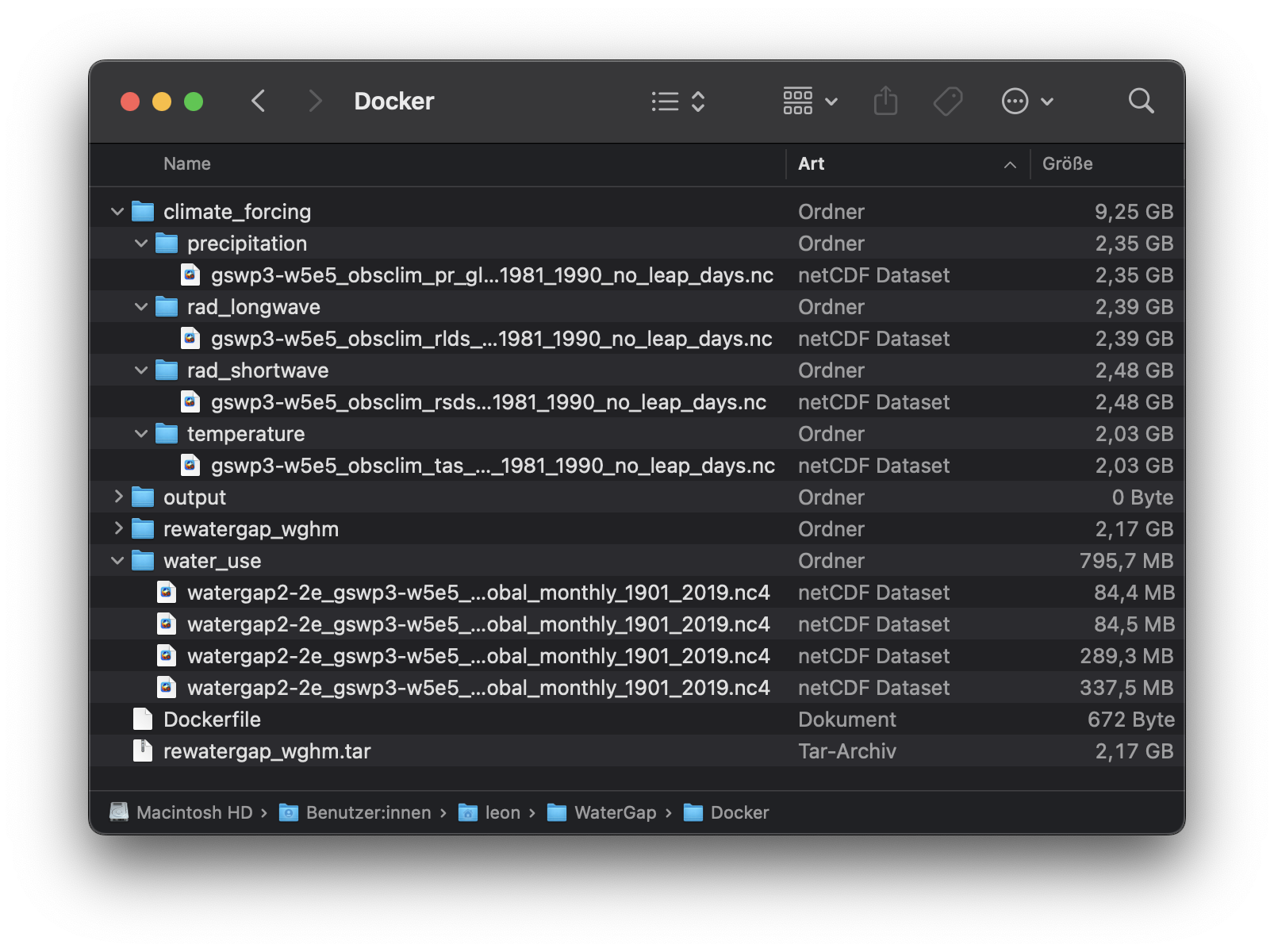The width and height of the screenshot is (1274, 952).
Task: Open the list view switcher
Action: coord(677,101)
